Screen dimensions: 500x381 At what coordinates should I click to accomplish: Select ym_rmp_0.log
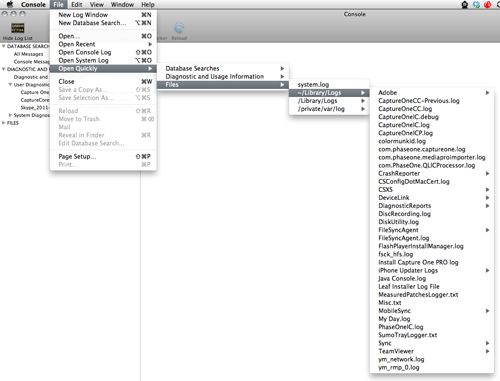pos(432,367)
